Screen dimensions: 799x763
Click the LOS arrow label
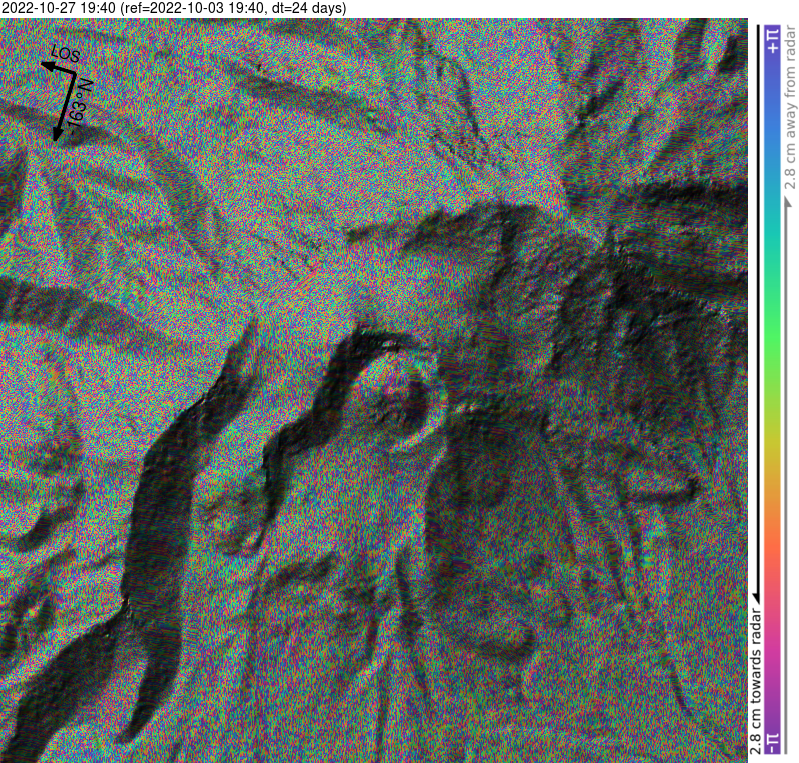click(x=66, y=54)
